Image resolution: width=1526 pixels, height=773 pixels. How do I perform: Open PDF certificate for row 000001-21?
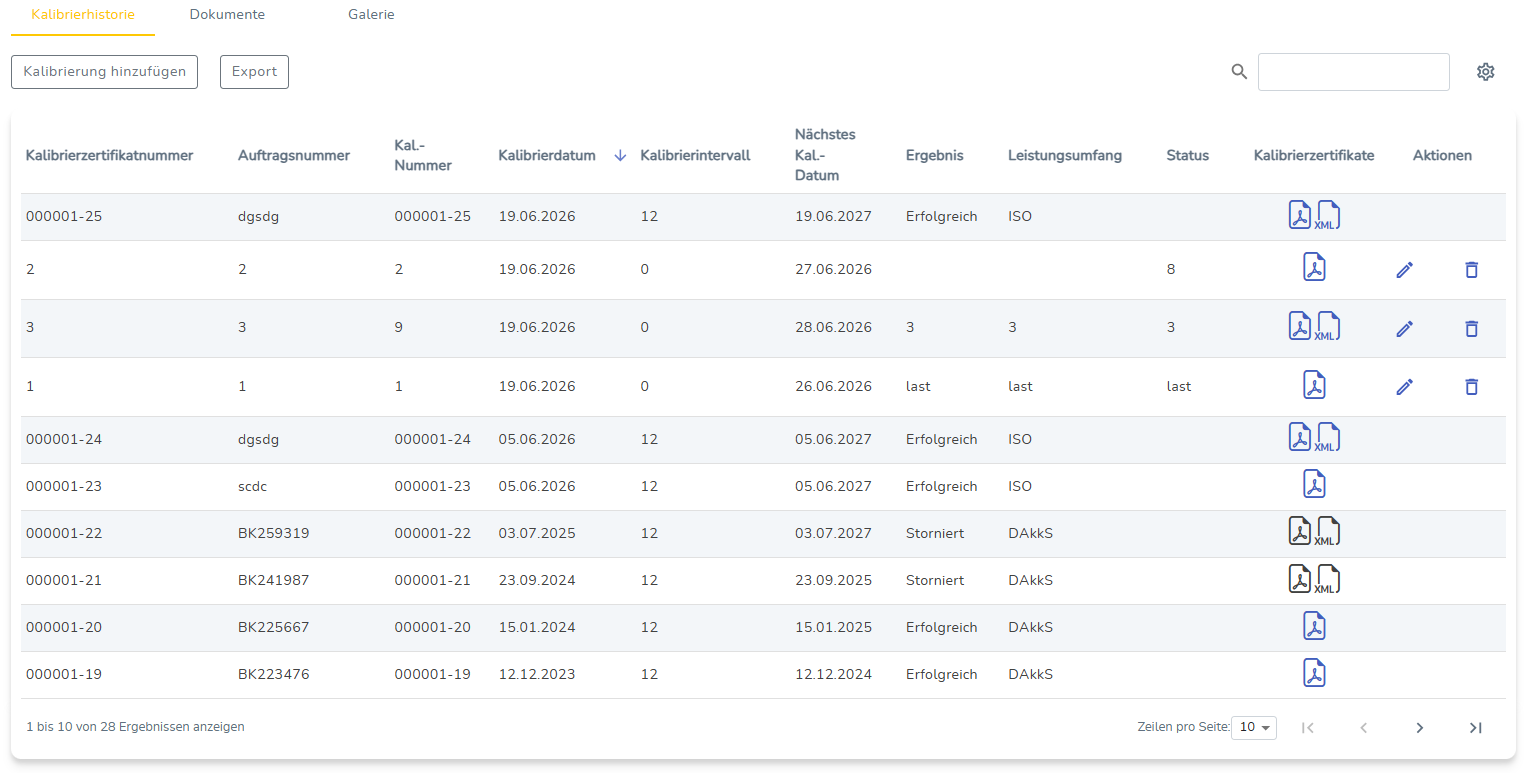(1299, 579)
